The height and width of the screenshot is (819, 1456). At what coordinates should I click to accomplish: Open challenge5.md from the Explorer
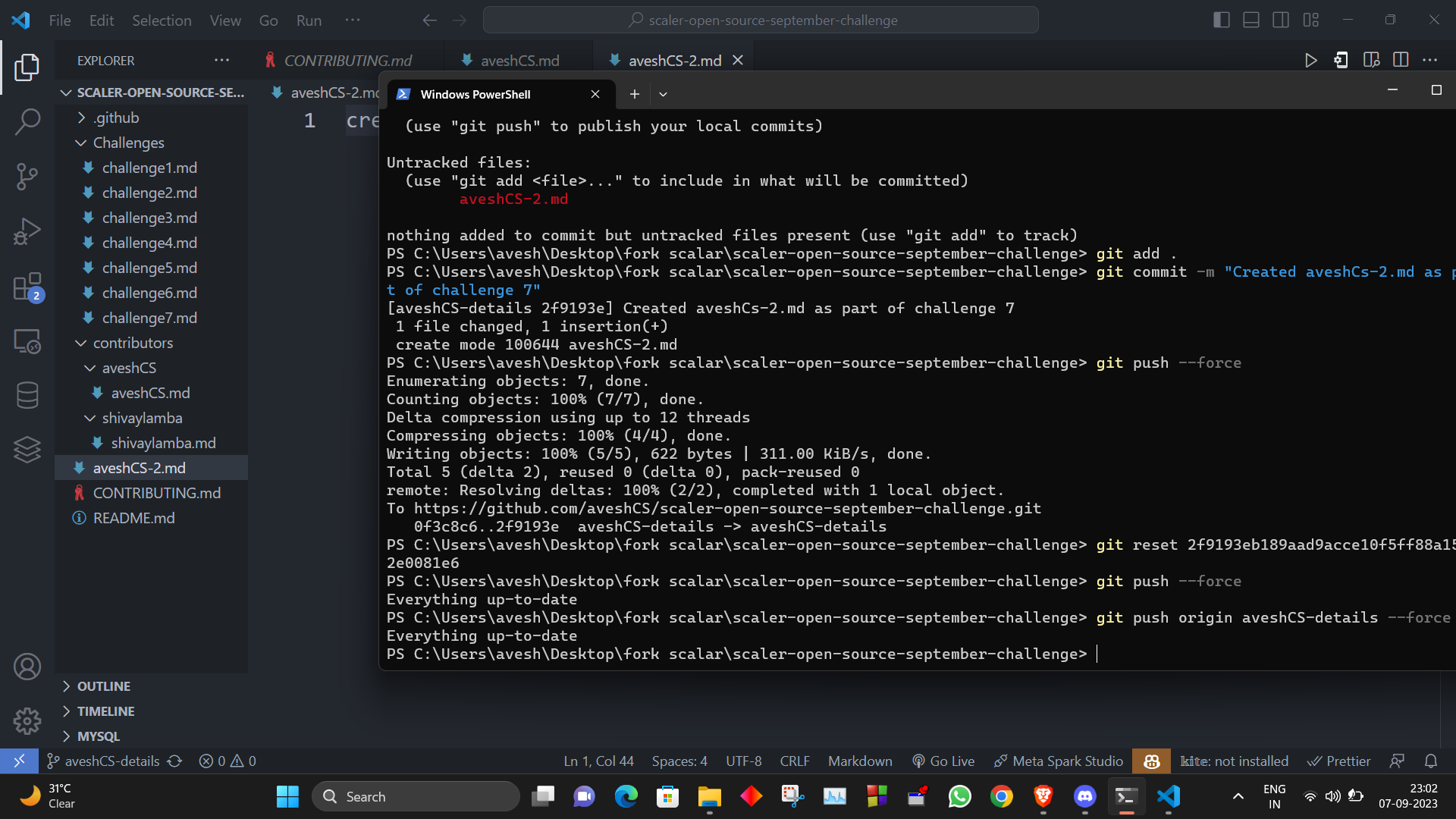tap(149, 268)
